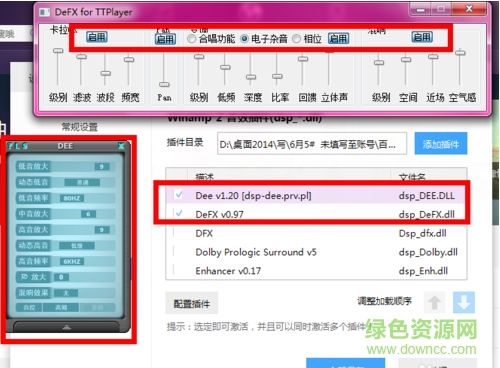Screen dimensions: 500x368
Task: Toggle 启用 in the reverb group
Action: click(x=422, y=37)
